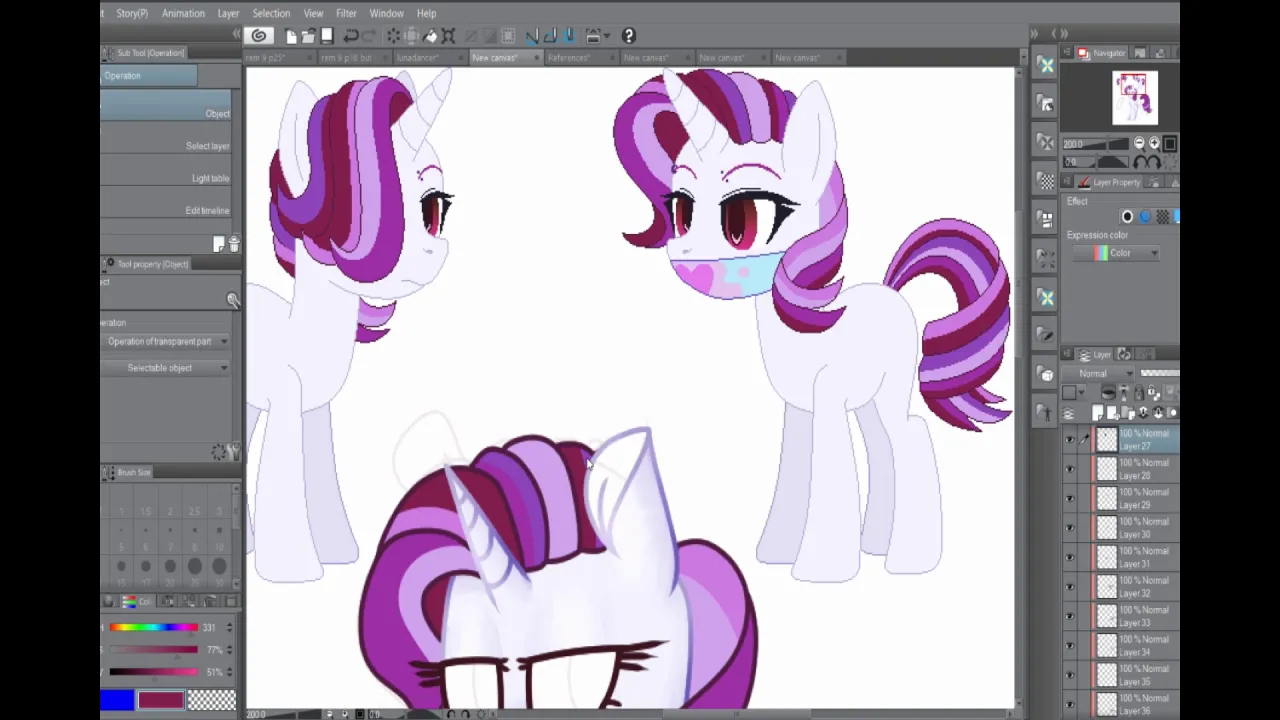The image size is (1280, 720).
Task: Switch to Color Slider tab
Action: point(138,601)
